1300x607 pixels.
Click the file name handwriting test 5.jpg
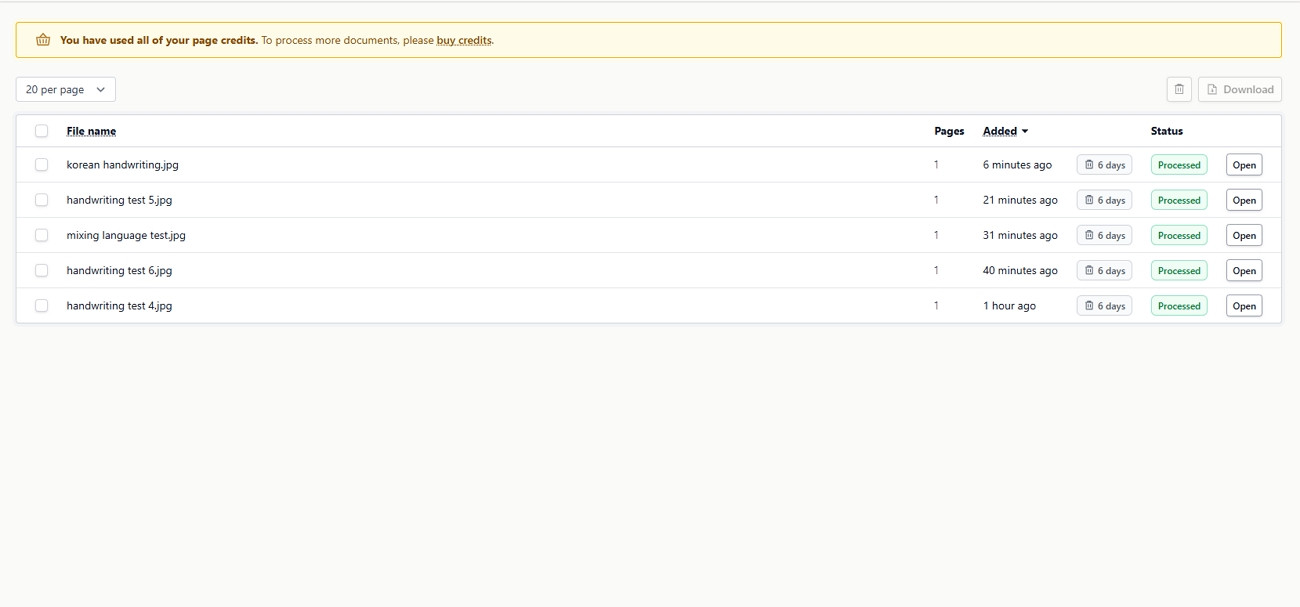click(x=119, y=200)
